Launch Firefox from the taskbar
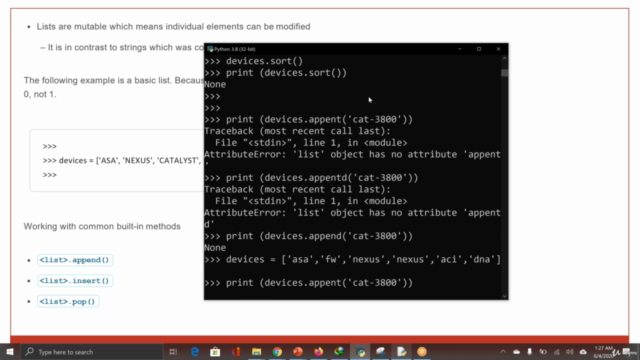Viewport: 640px width, 360px height. [318, 351]
